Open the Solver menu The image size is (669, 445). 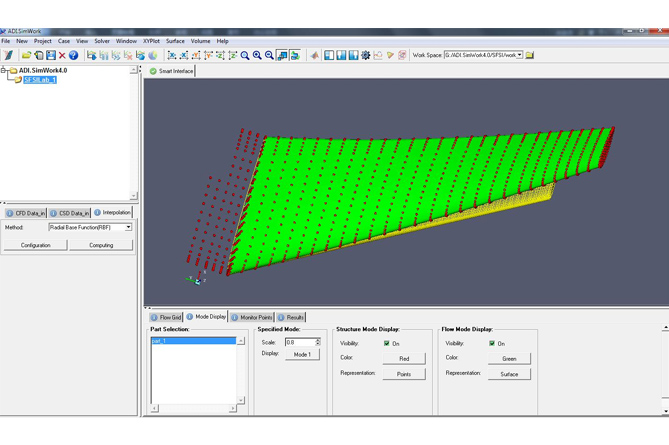[x=102, y=41]
